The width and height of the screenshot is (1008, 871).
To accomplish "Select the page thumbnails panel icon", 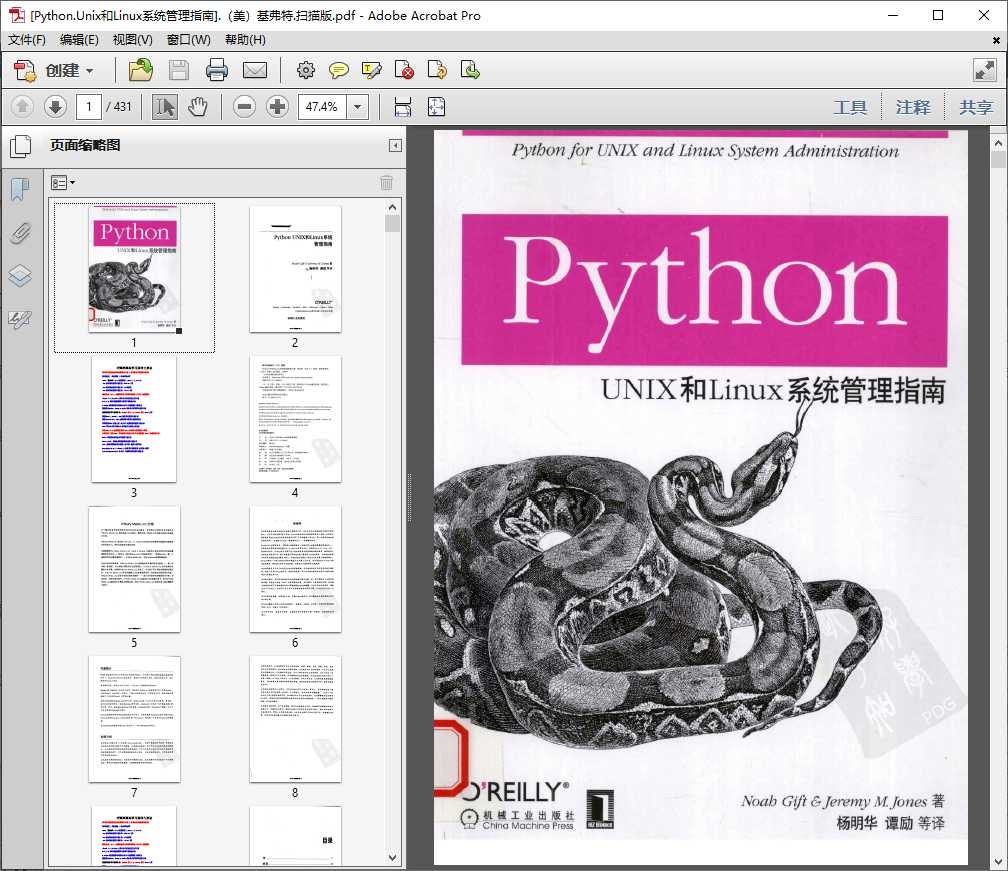I will [21, 147].
